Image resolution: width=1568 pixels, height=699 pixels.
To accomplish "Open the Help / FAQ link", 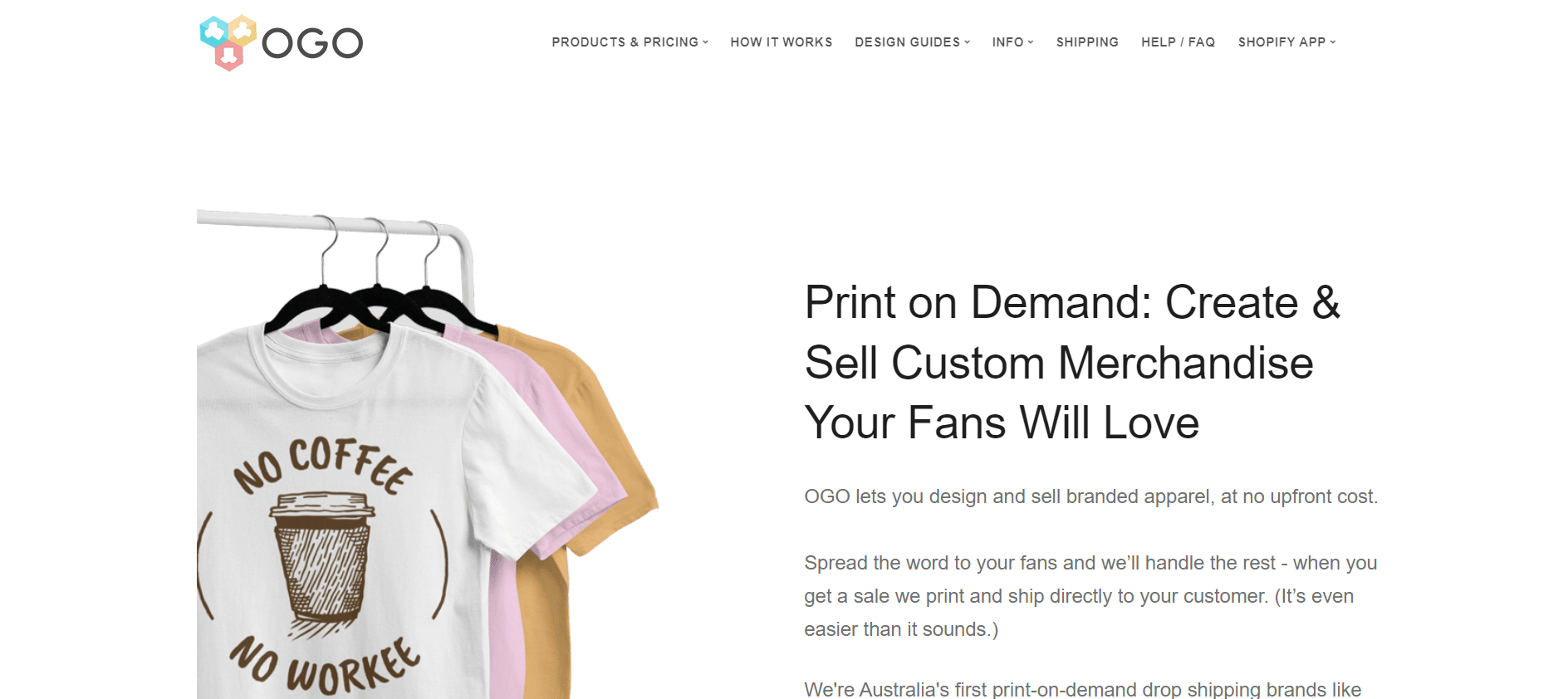I will pyautogui.click(x=1178, y=42).
